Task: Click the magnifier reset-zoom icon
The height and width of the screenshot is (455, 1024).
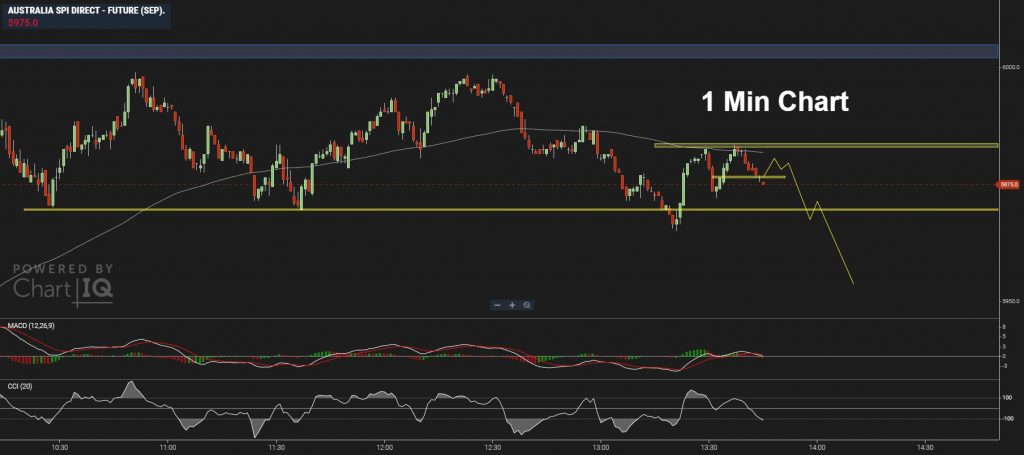Action: click(527, 305)
